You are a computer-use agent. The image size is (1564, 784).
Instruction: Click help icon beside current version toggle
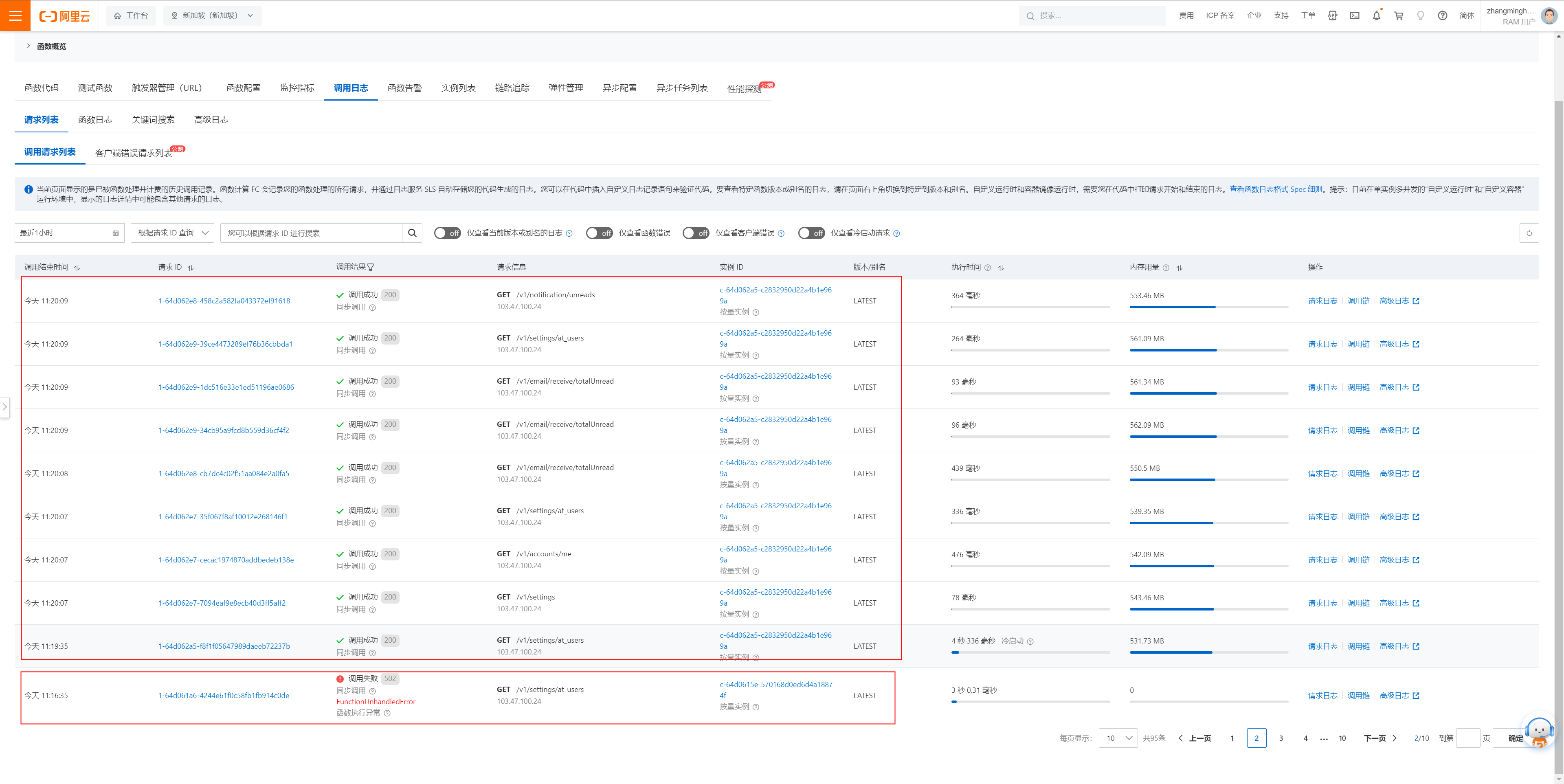tap(569, 234)
